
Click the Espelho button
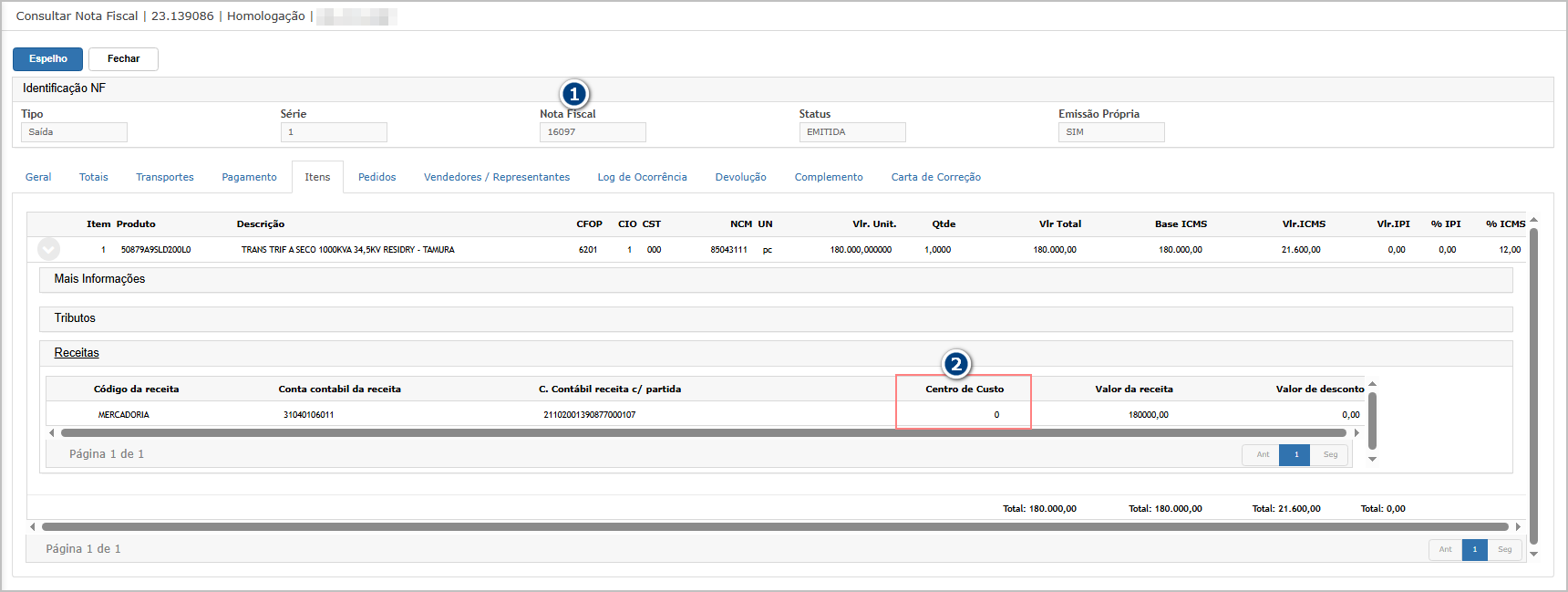[47, 59]
